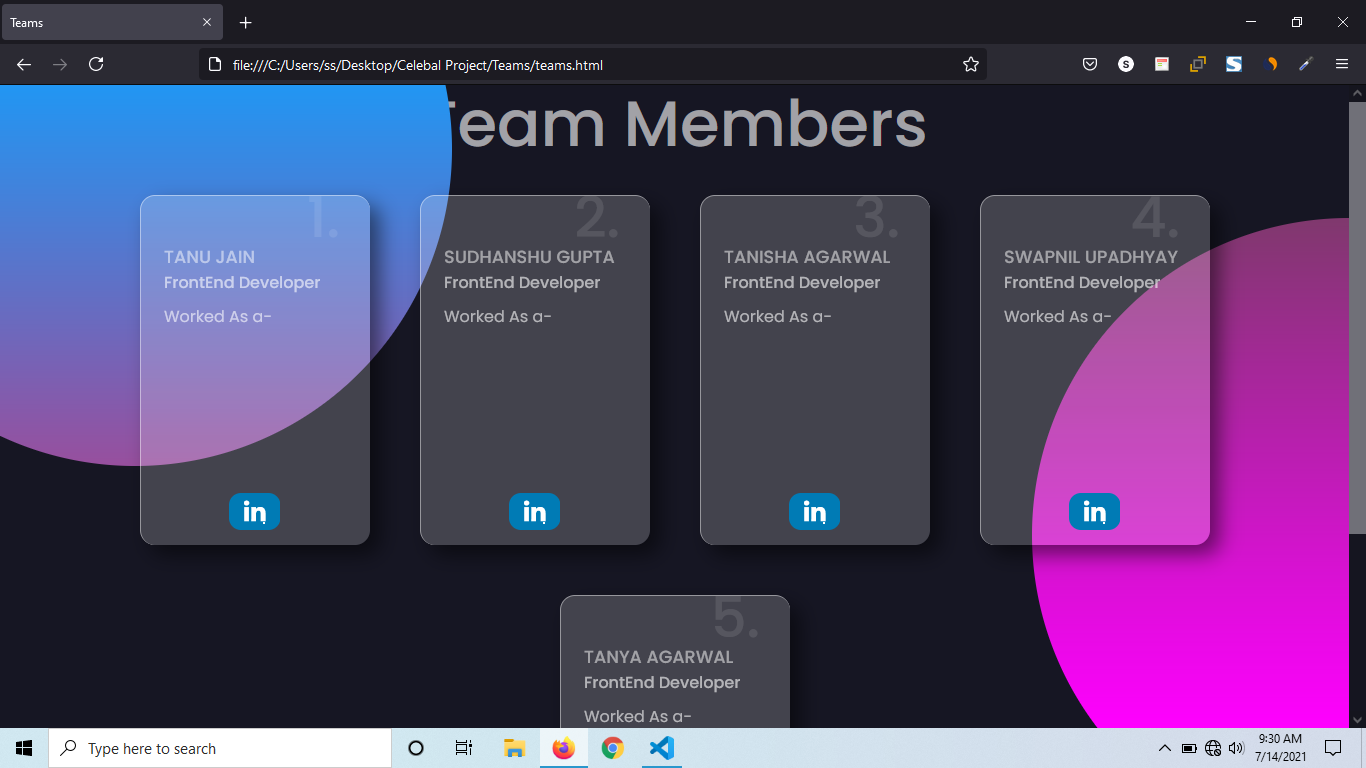Click the TANU JAIN name text

209,257
